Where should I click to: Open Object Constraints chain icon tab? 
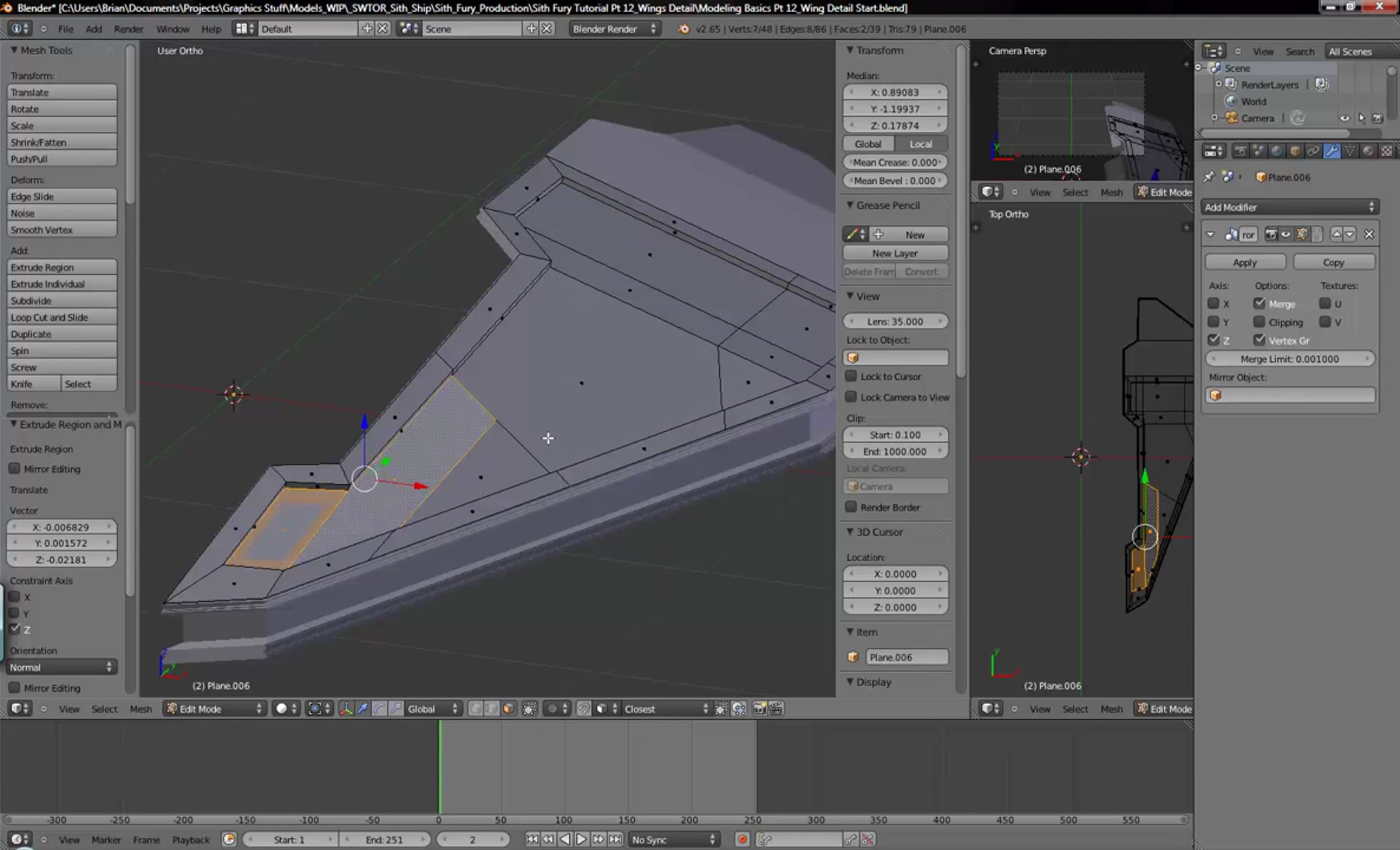click(x=1312, y=151)
